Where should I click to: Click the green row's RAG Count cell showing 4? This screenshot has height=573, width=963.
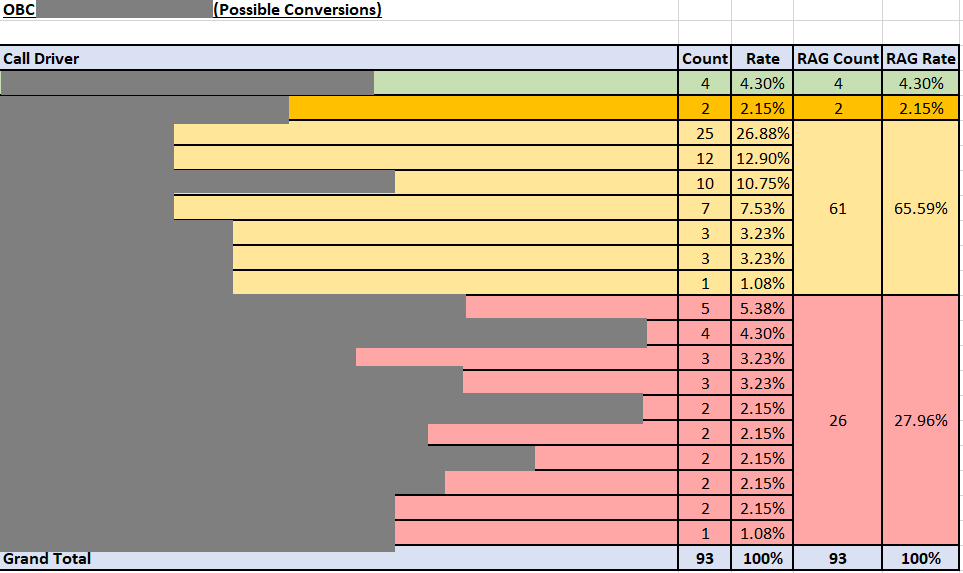pos(838,83)
